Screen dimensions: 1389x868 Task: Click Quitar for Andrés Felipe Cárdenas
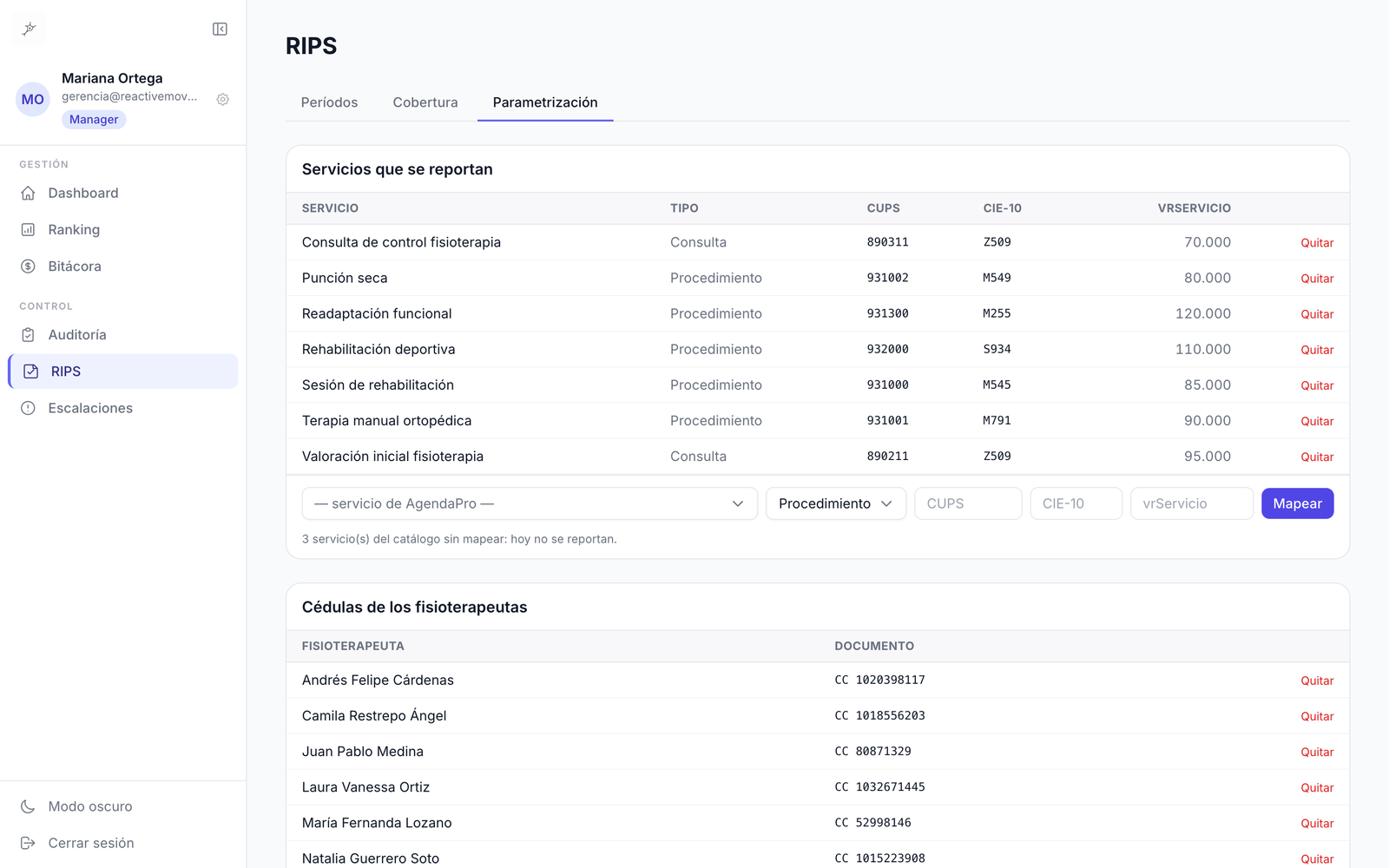(x=1317, y=681)
